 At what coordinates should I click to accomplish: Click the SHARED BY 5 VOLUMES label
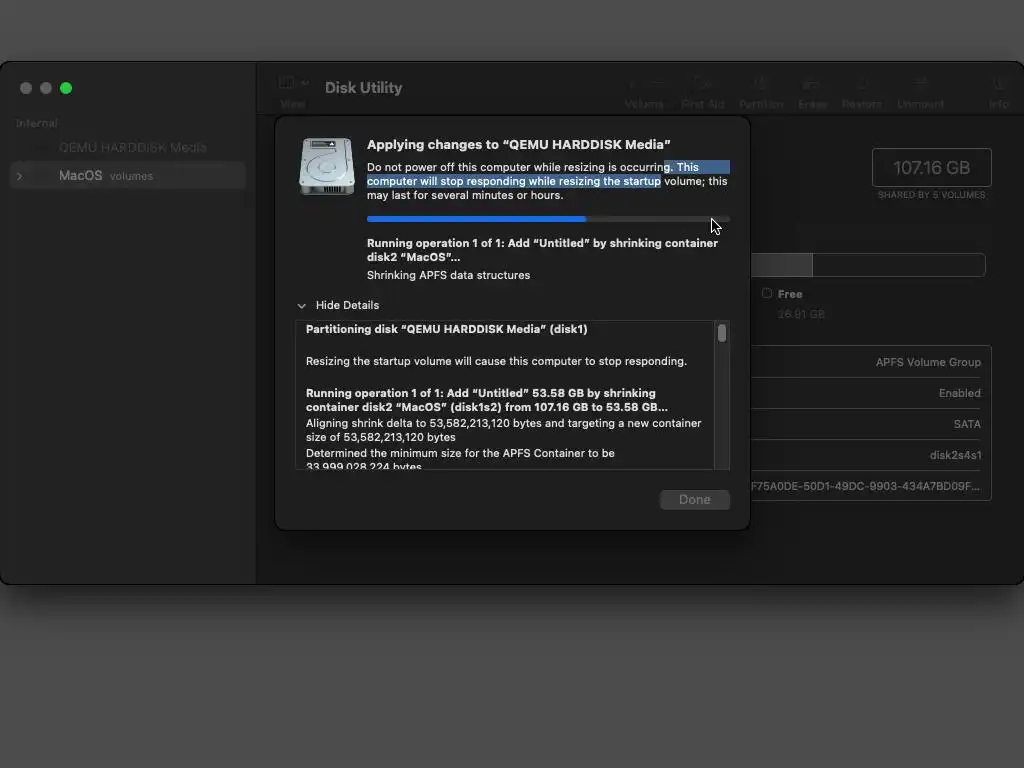point(931,195)
